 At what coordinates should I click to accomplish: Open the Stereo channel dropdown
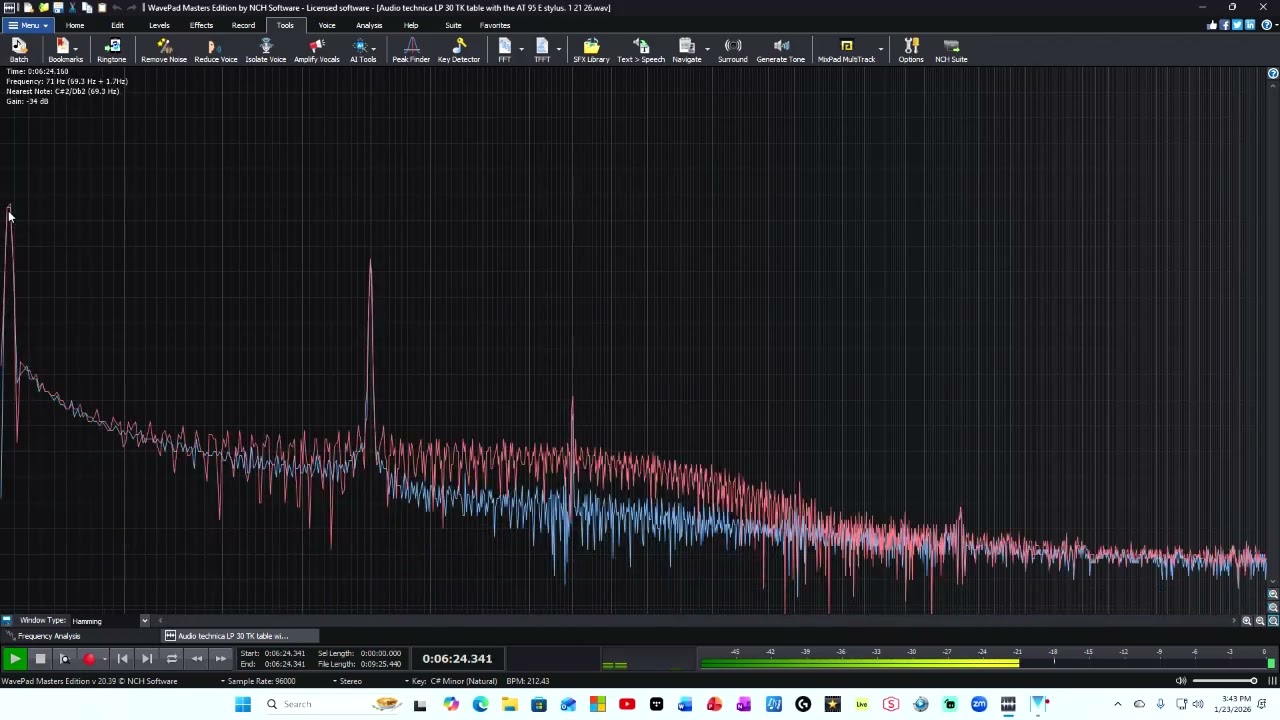coord(347,681)
